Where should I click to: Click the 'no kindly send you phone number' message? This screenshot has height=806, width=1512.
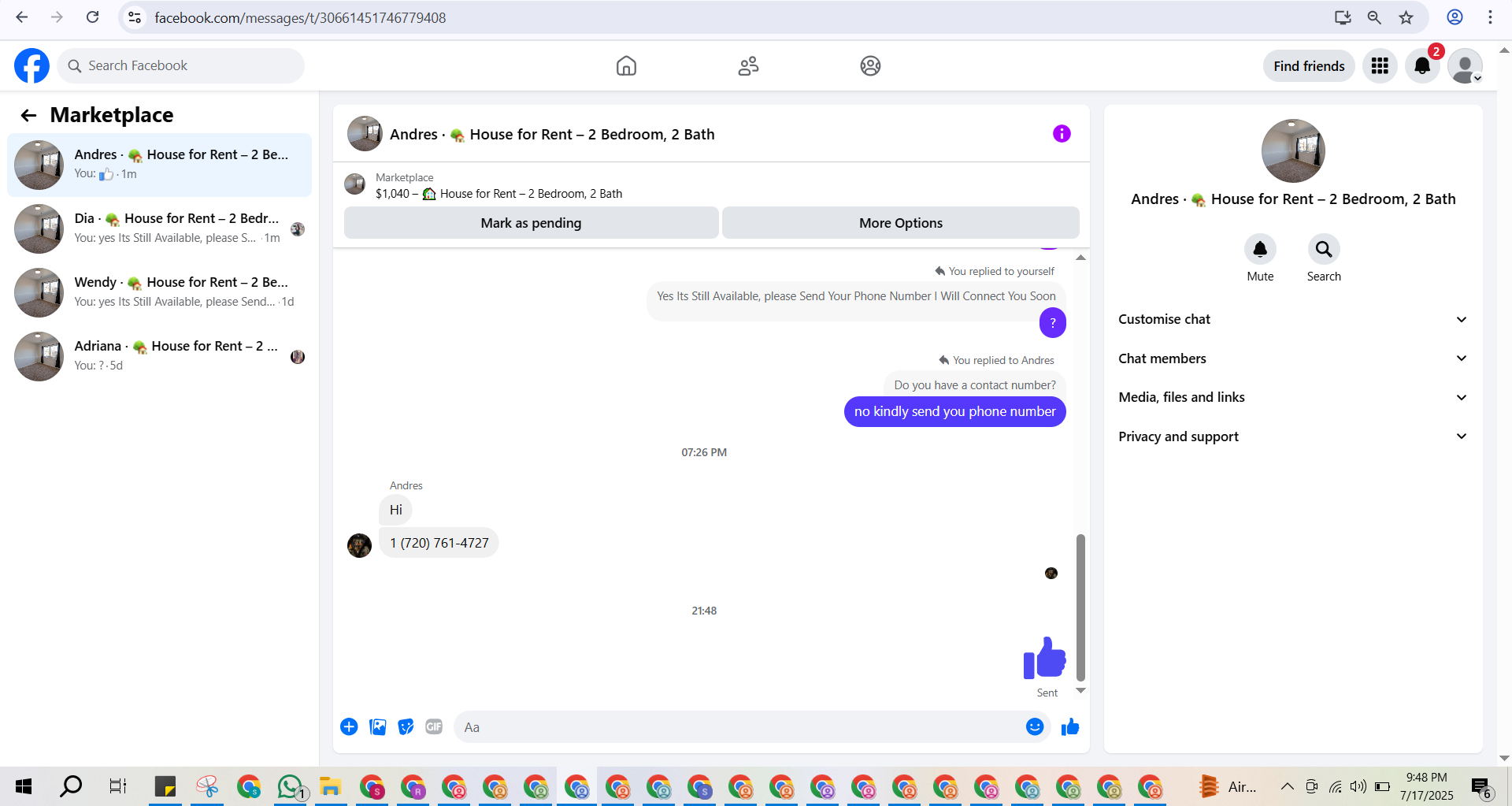[954, 411]
